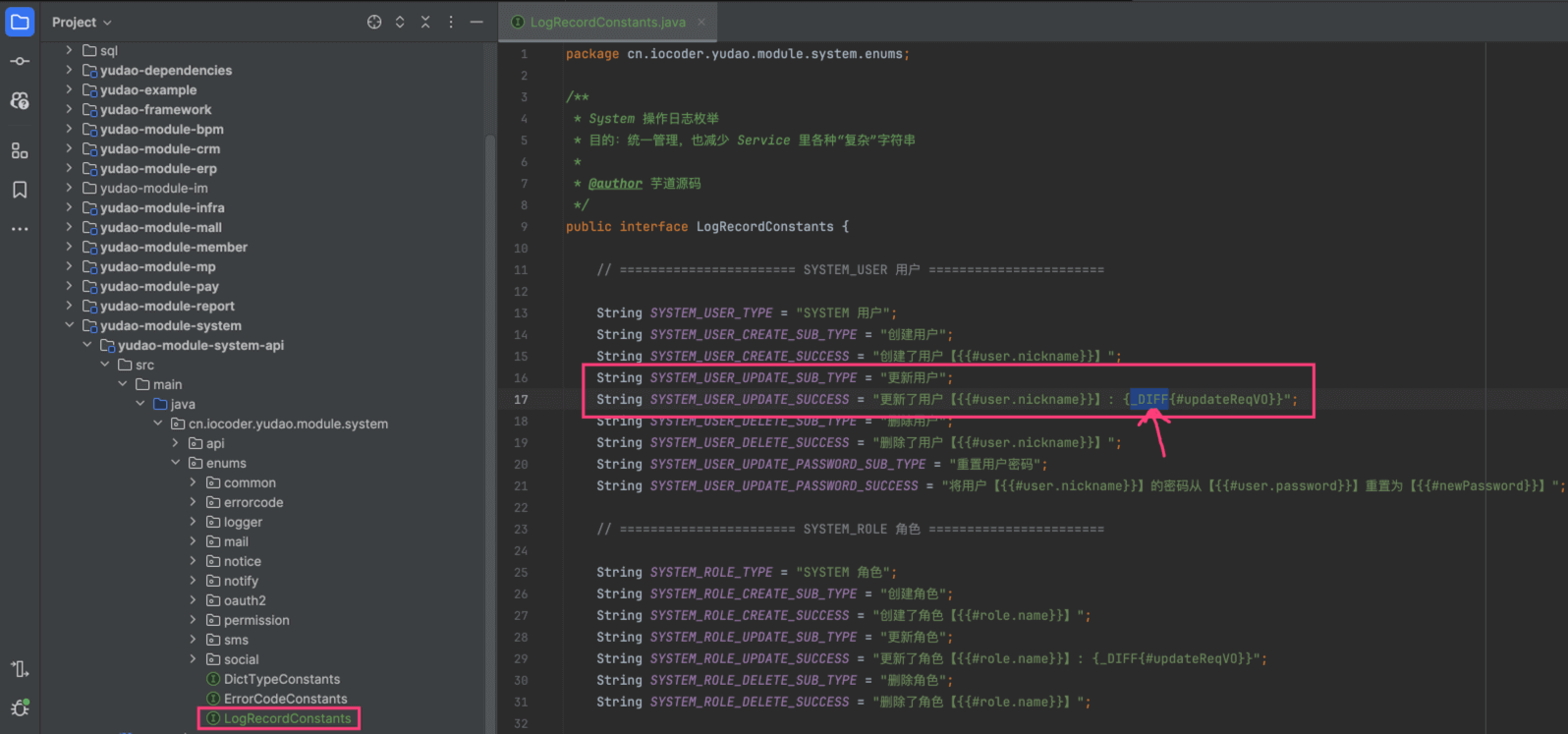Click the Expand All icon in Project panel
The height and width of the screenshot is (734, 1568).
tap(400, 22)
